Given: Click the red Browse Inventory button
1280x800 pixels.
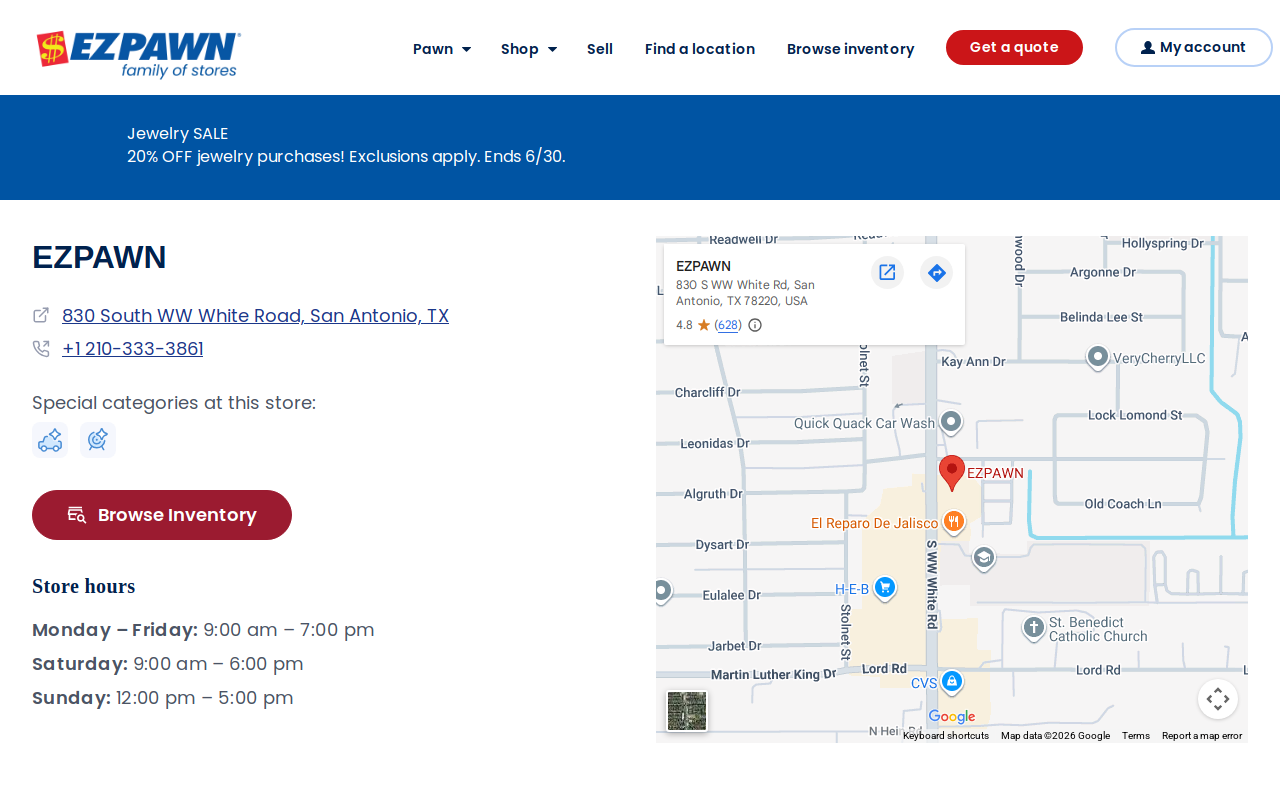Looking at the screenshot, I should (x=162, y=515).
